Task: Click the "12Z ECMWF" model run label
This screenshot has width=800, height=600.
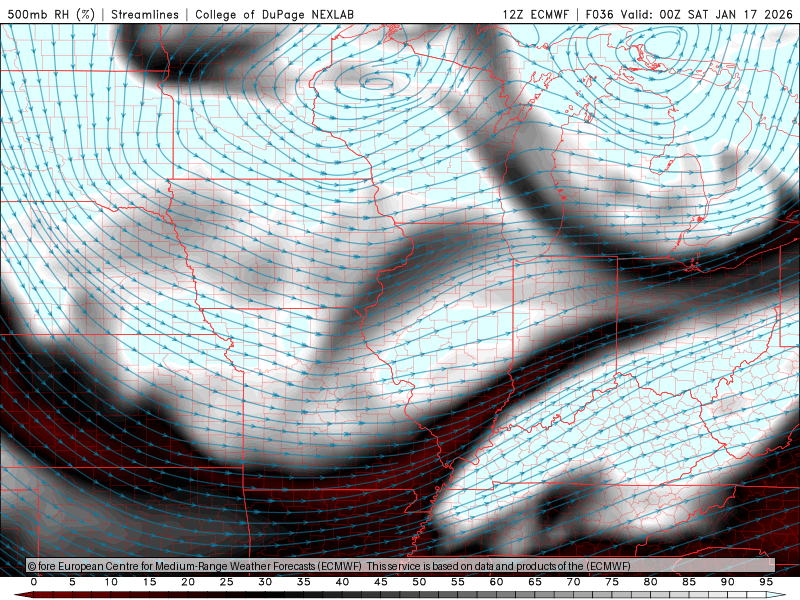Action: [x=535, y=14]
